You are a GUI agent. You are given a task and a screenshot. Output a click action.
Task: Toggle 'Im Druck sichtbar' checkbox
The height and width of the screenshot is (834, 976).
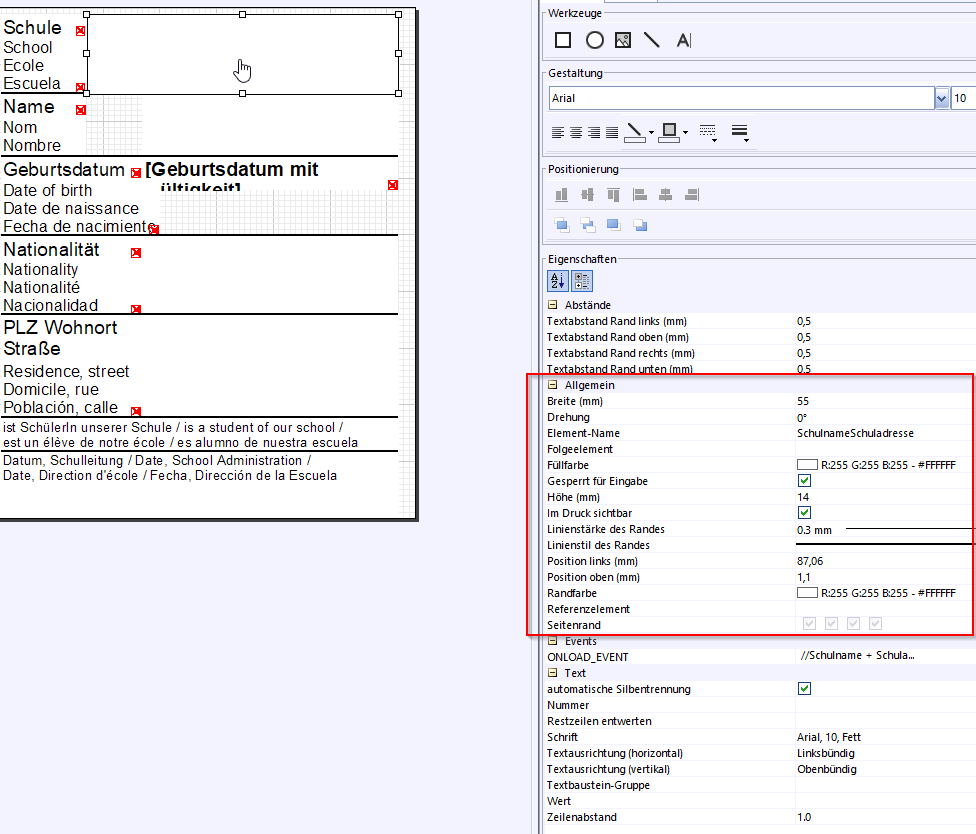pos(804,513)
